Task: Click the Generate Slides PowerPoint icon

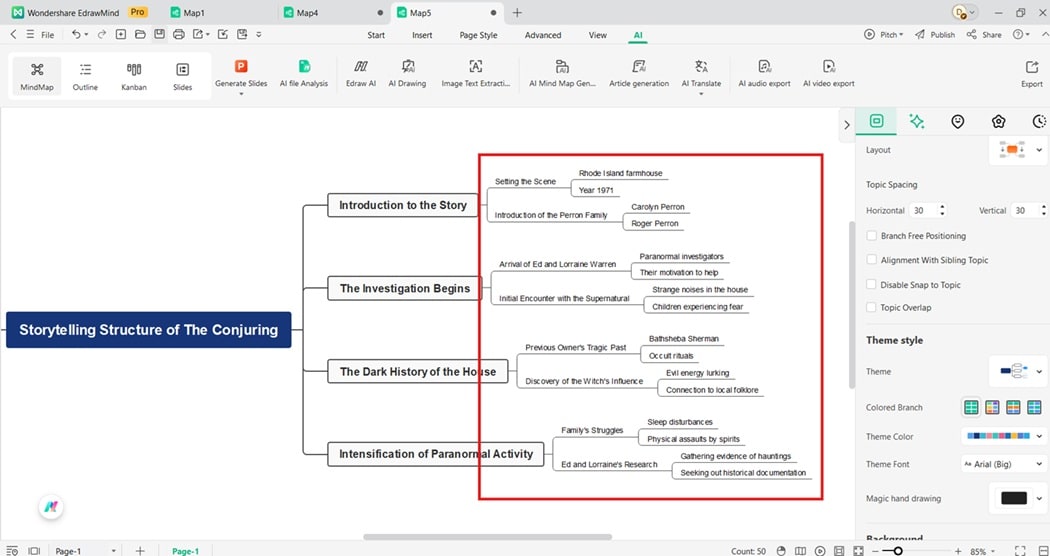Action: pos(241,66)
